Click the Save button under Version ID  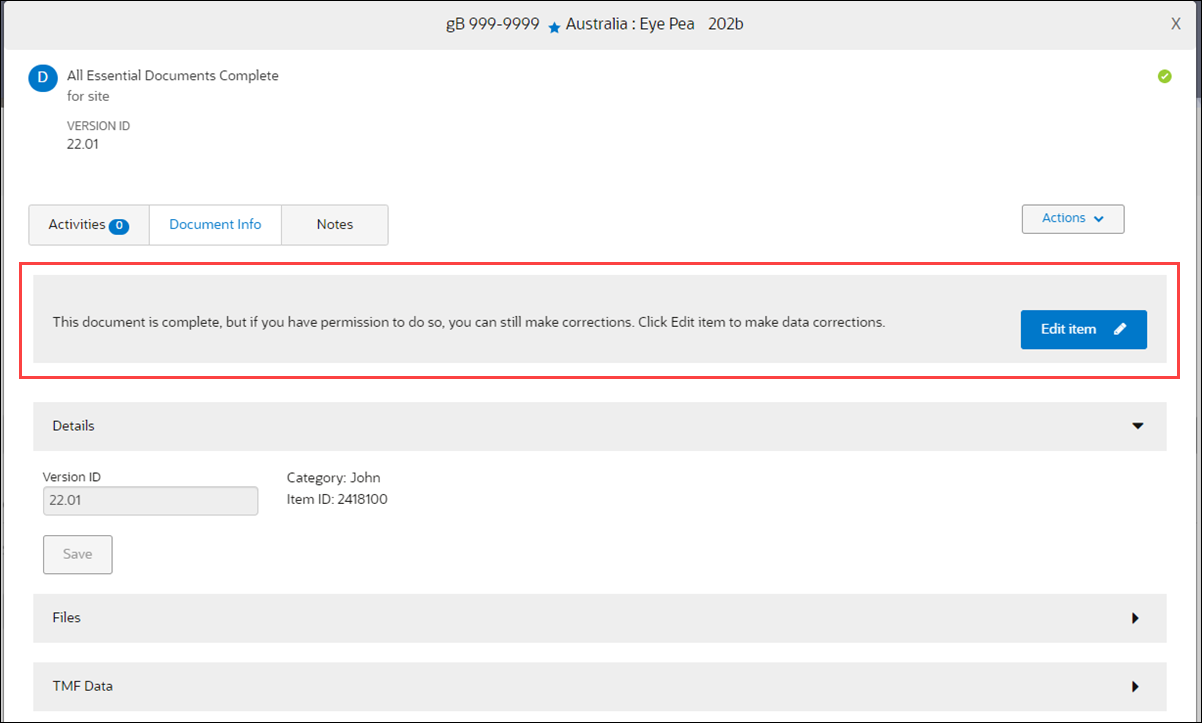(x=77, y=554)
